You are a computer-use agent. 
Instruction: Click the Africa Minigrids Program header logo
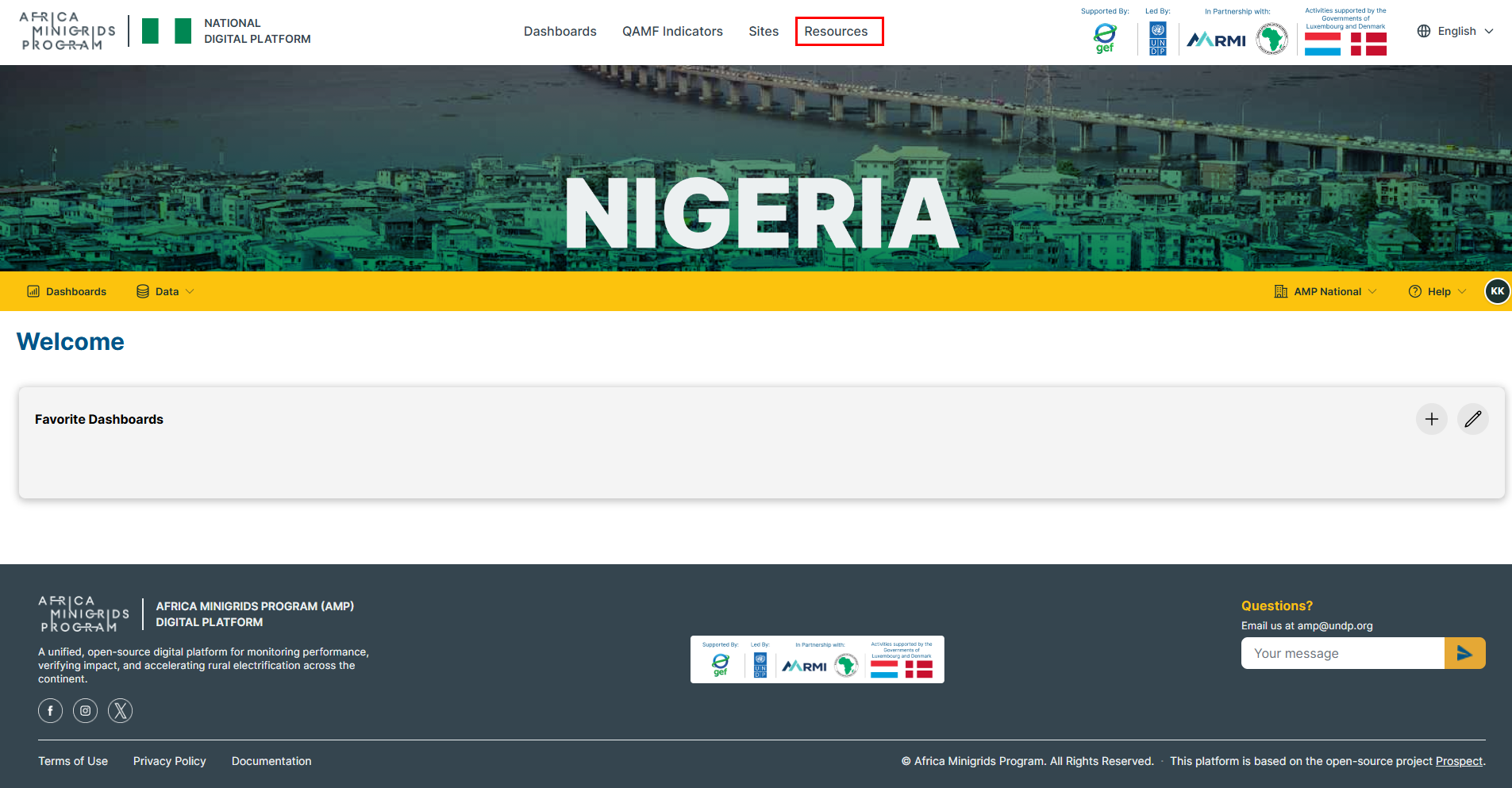click(x=67, y=32)
